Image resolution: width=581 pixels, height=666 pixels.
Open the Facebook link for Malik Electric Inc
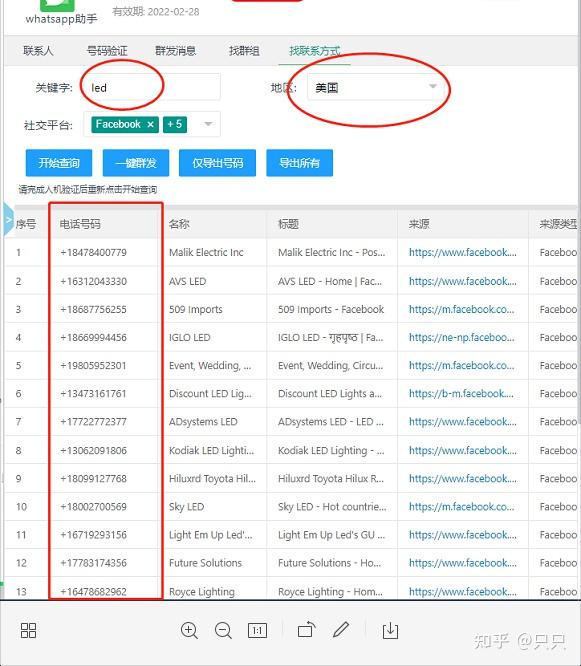[463, 252]
